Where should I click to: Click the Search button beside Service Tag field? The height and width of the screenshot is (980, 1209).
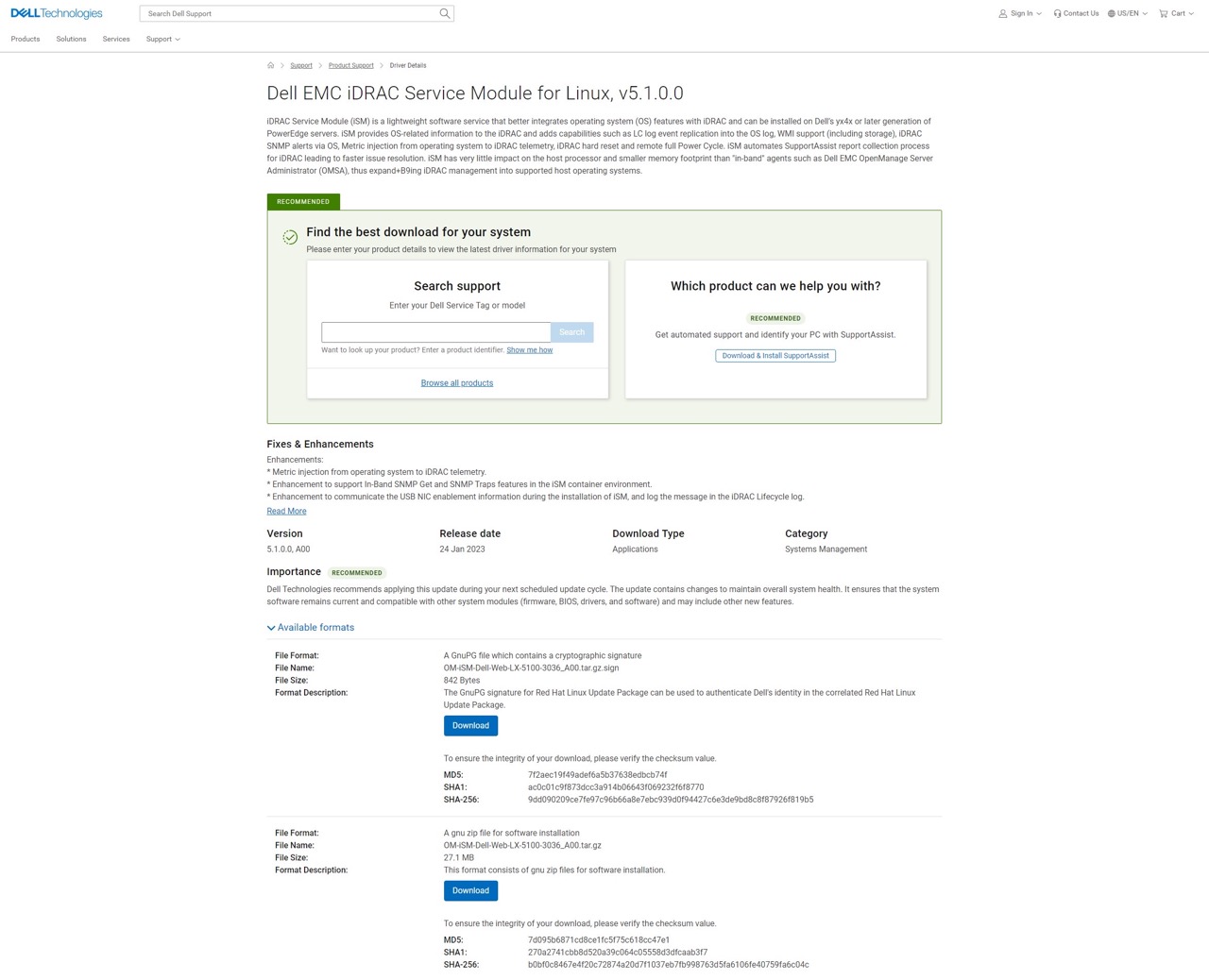(572, 332)
